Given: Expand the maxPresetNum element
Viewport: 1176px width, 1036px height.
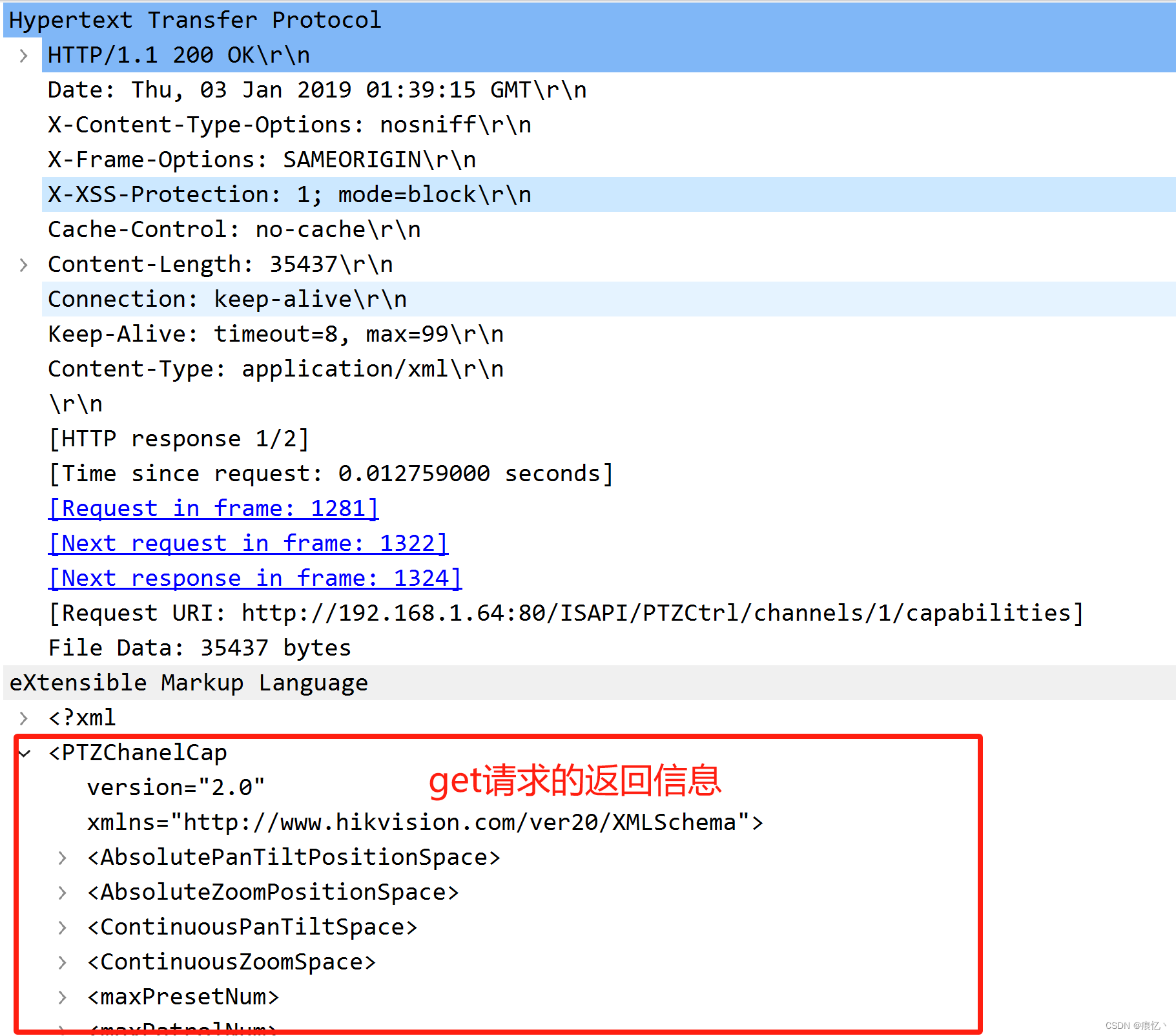Looking at the screenshot, I should [x=62, y=997].
